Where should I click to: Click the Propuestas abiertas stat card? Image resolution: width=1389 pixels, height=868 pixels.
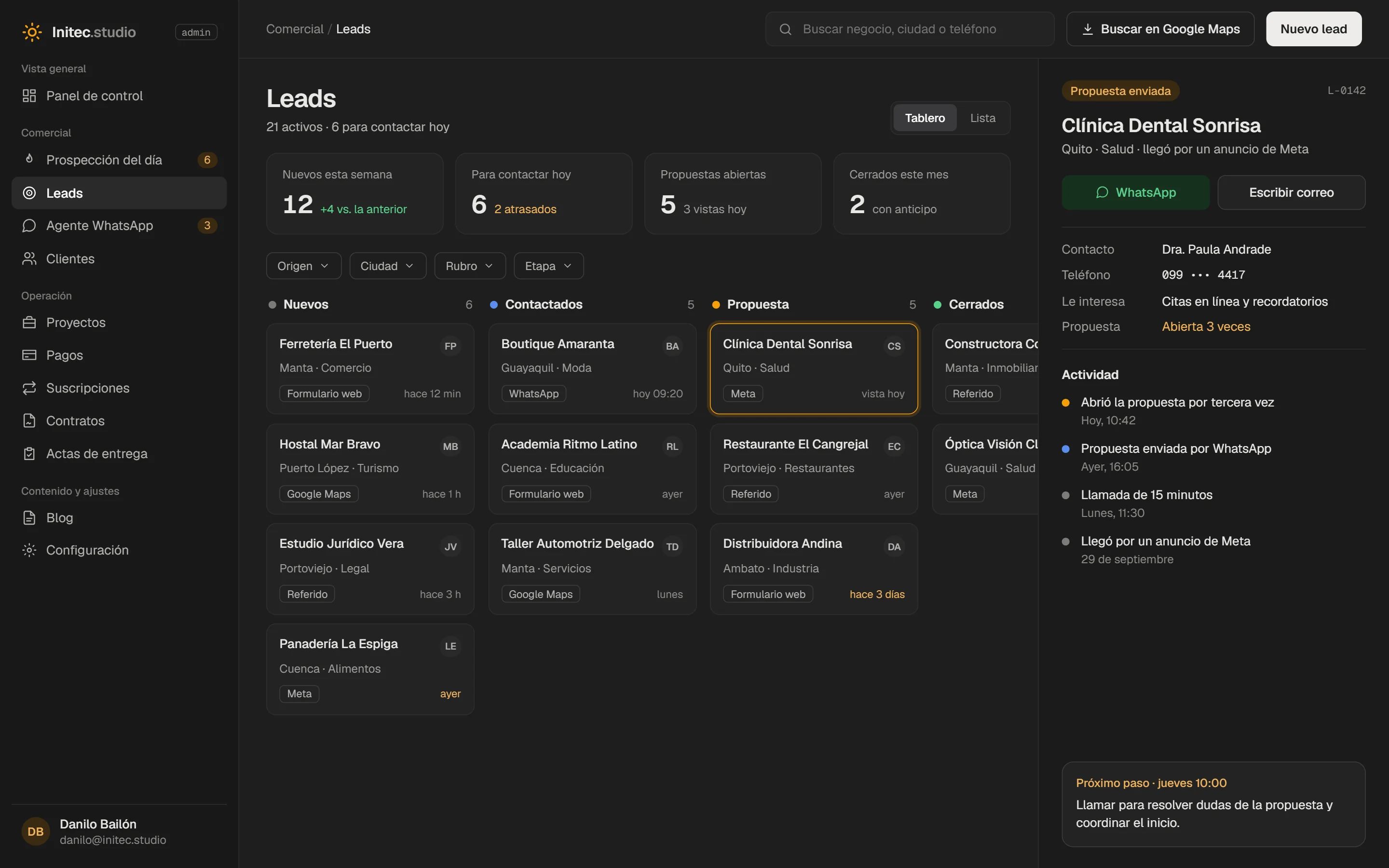[733, 193]
